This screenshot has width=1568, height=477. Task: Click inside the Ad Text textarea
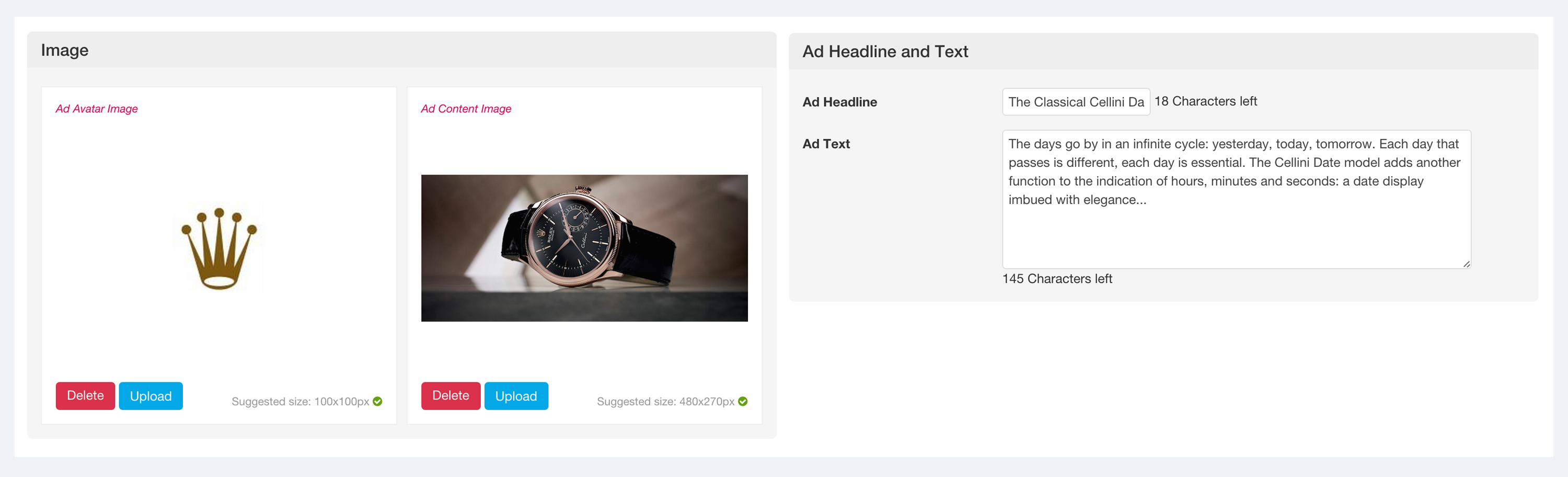pos(1236,199)
